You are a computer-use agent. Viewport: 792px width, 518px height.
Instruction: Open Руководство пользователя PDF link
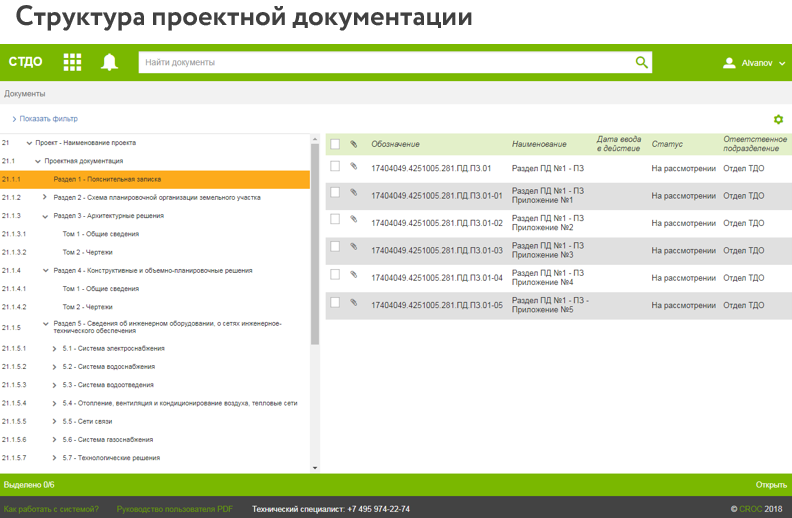coord(175,509)
